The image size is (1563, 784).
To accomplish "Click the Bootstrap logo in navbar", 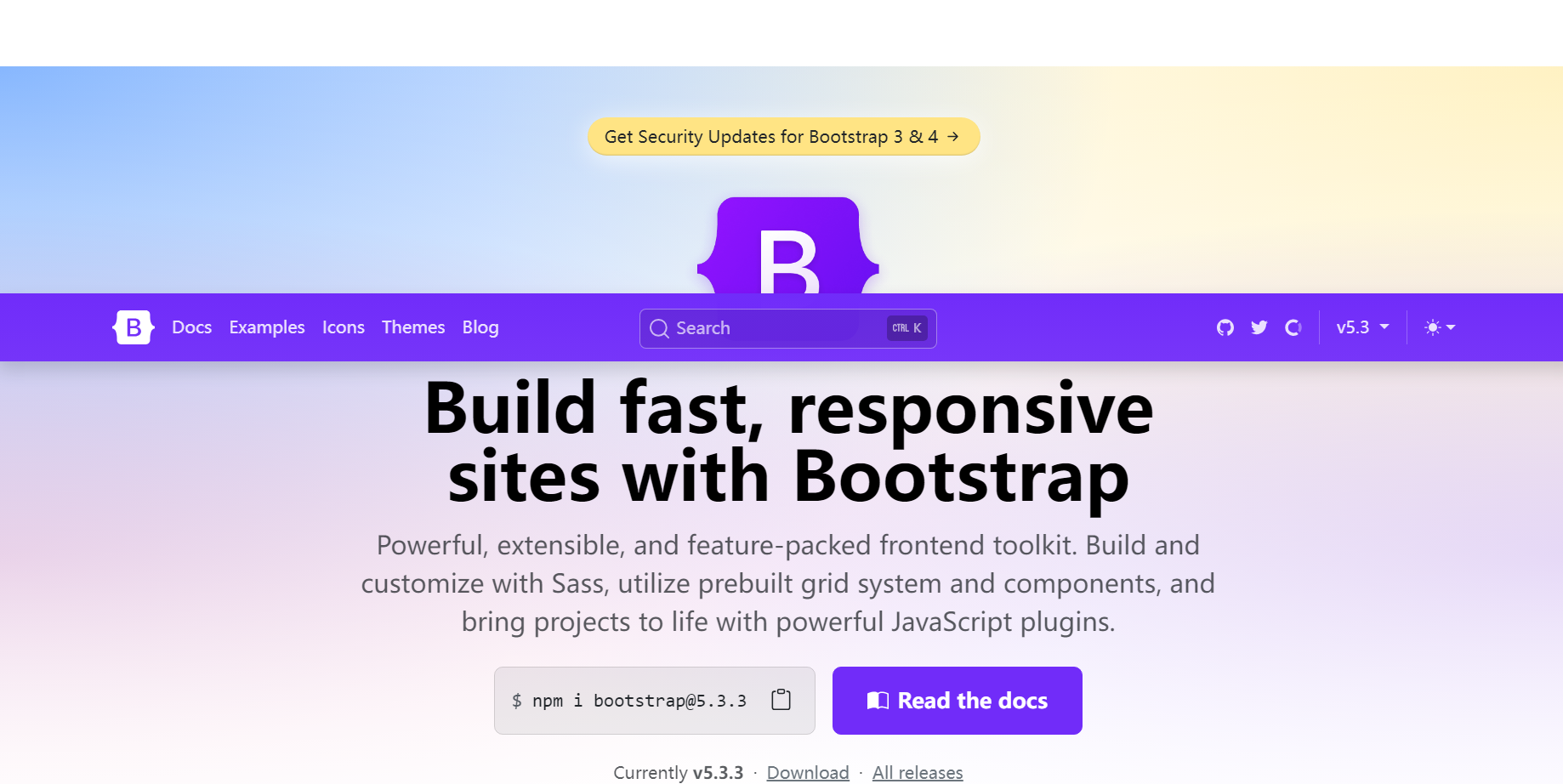I will [134, 327].
